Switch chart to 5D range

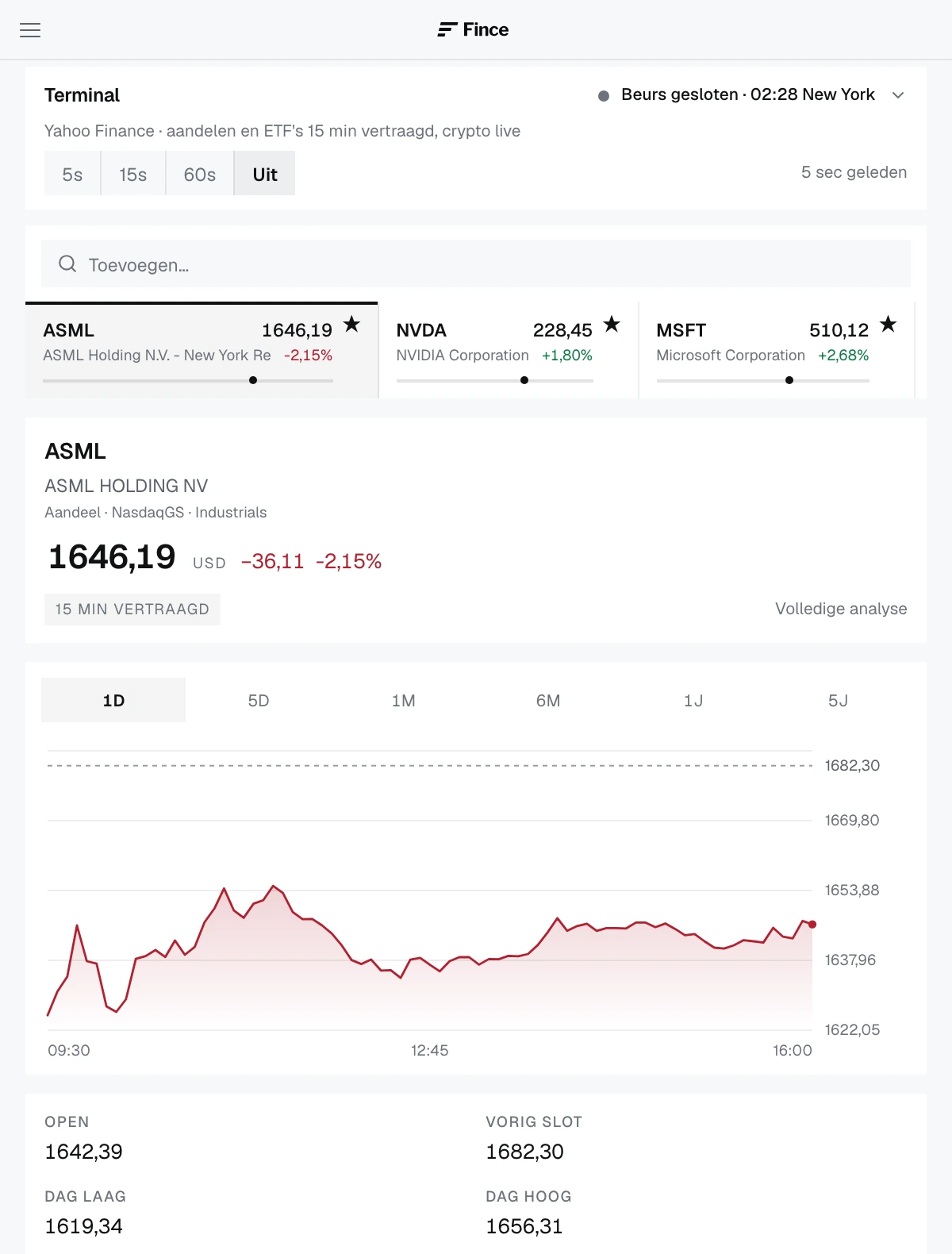[259, 700]
